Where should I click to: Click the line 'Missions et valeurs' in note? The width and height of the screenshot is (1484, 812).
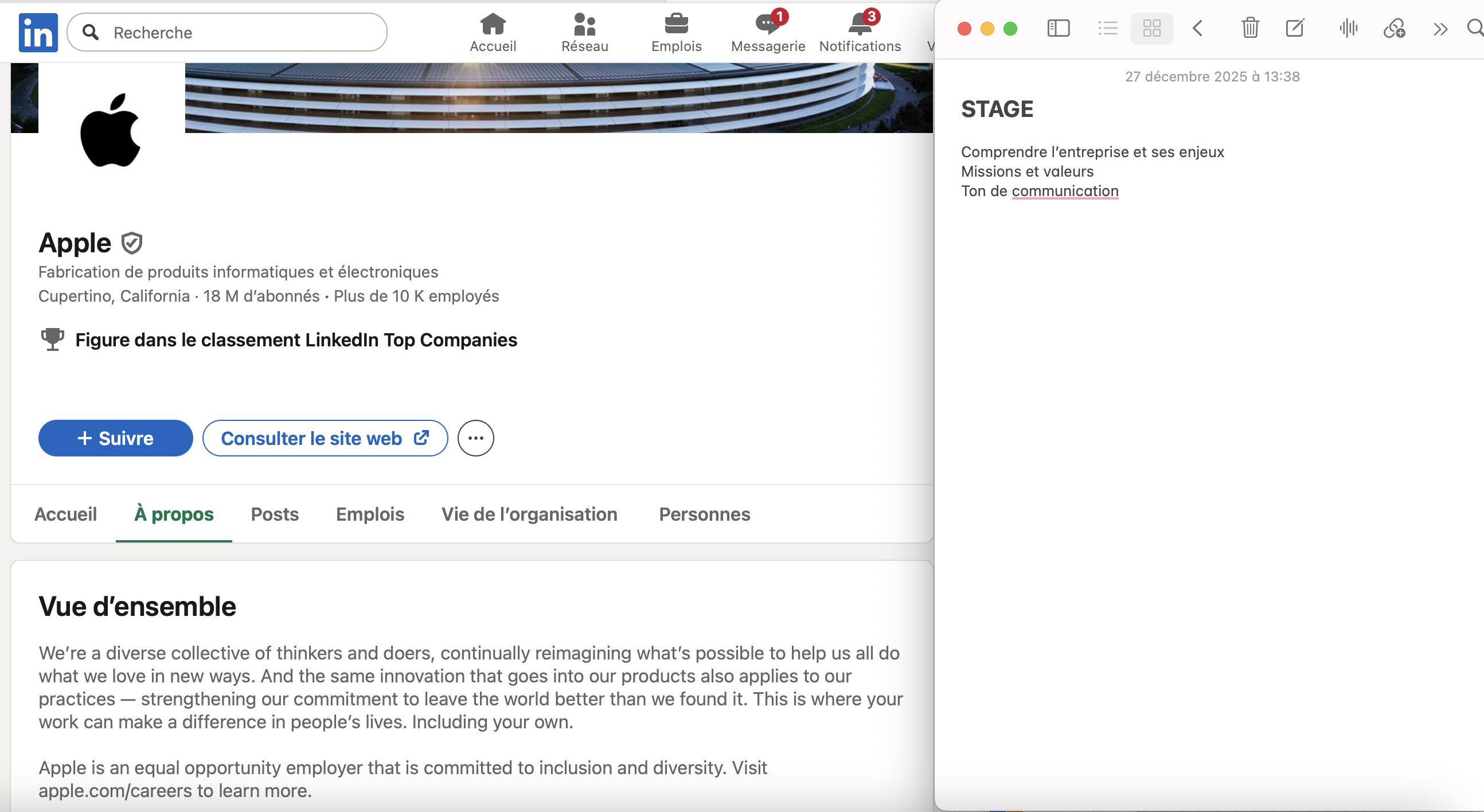(x=1027, y=171)
